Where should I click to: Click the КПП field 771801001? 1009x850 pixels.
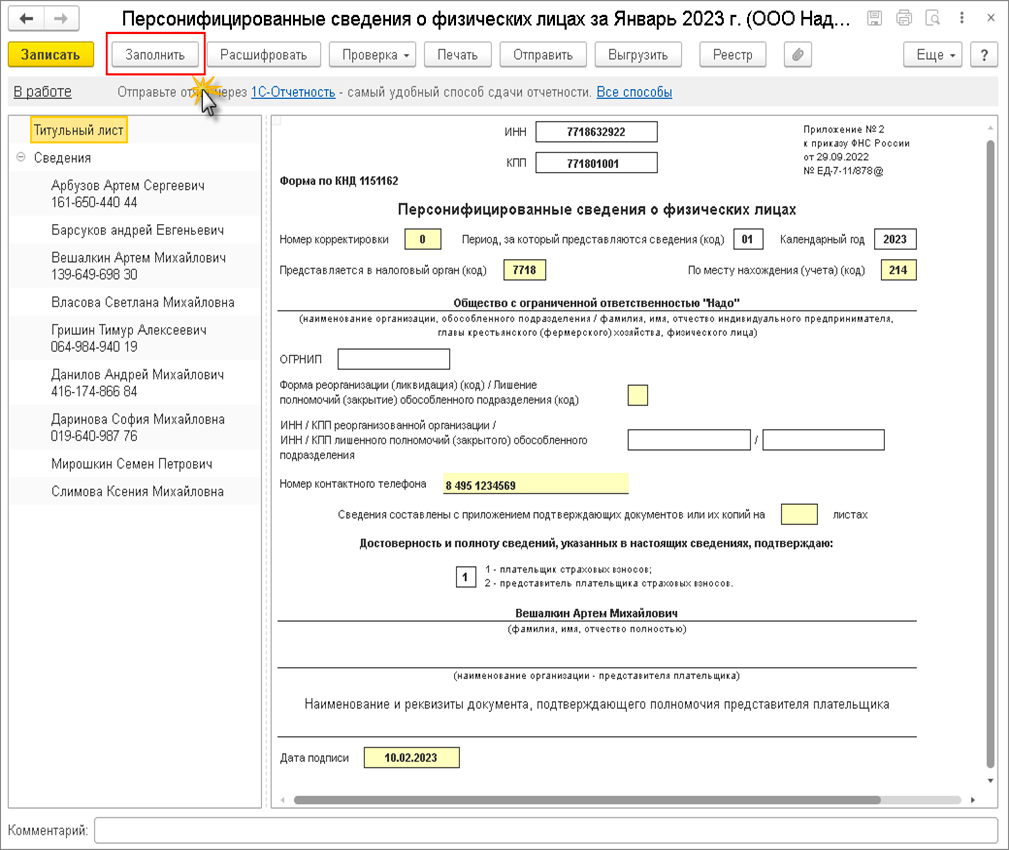597,163
